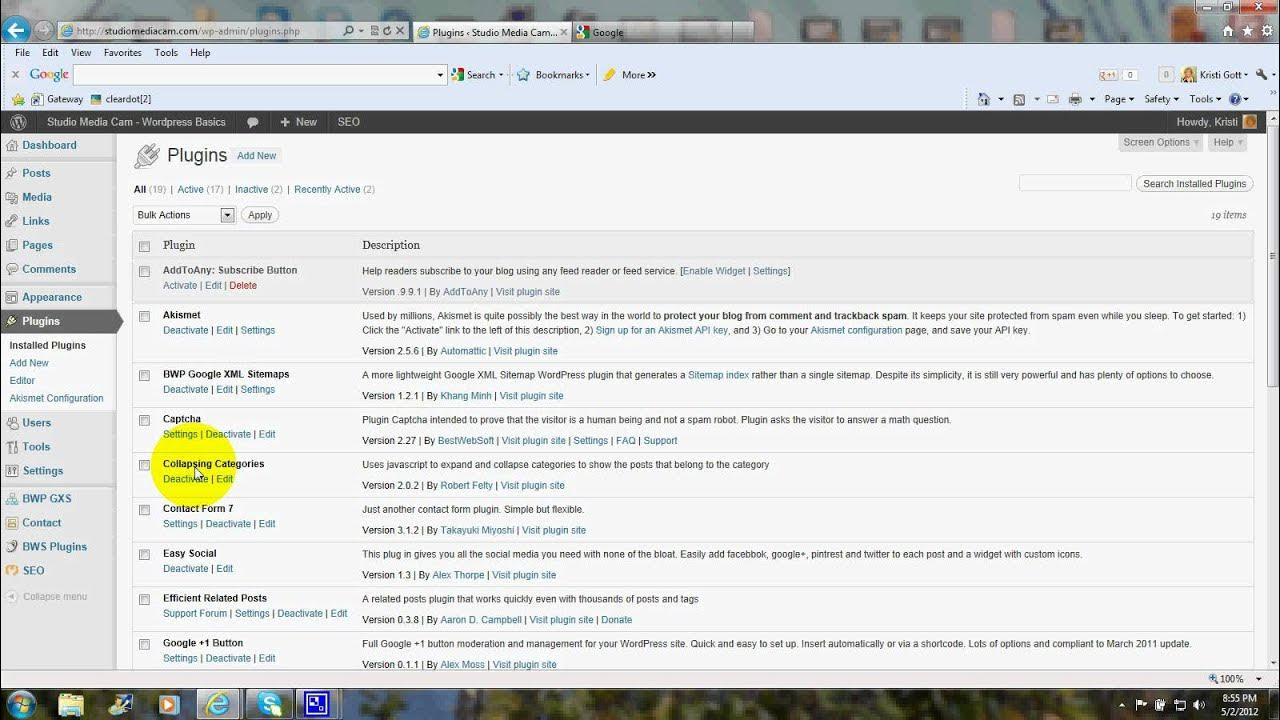
Task: Open the Favorites menu
Action: click(x=122, y=53)
